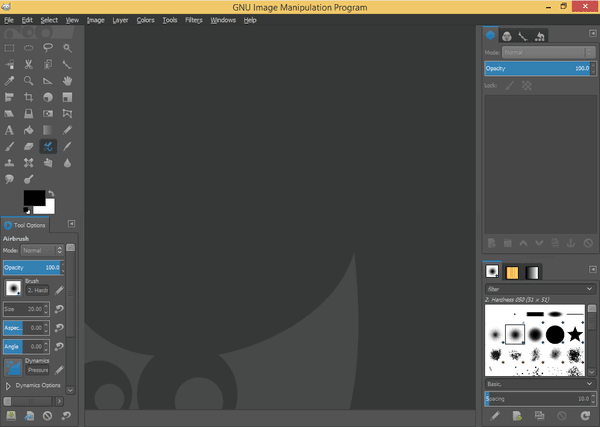Open Brushes dock tab configuration menu arrow
This screenshot has height=427, width=600.
pyautogui.click(x=593, y=270)
